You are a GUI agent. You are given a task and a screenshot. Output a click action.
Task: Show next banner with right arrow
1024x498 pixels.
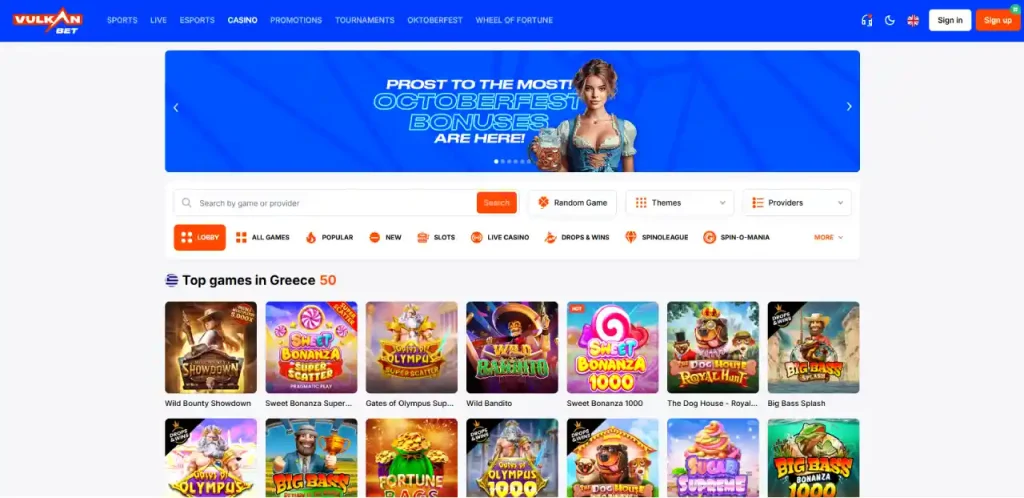[849, 107]
